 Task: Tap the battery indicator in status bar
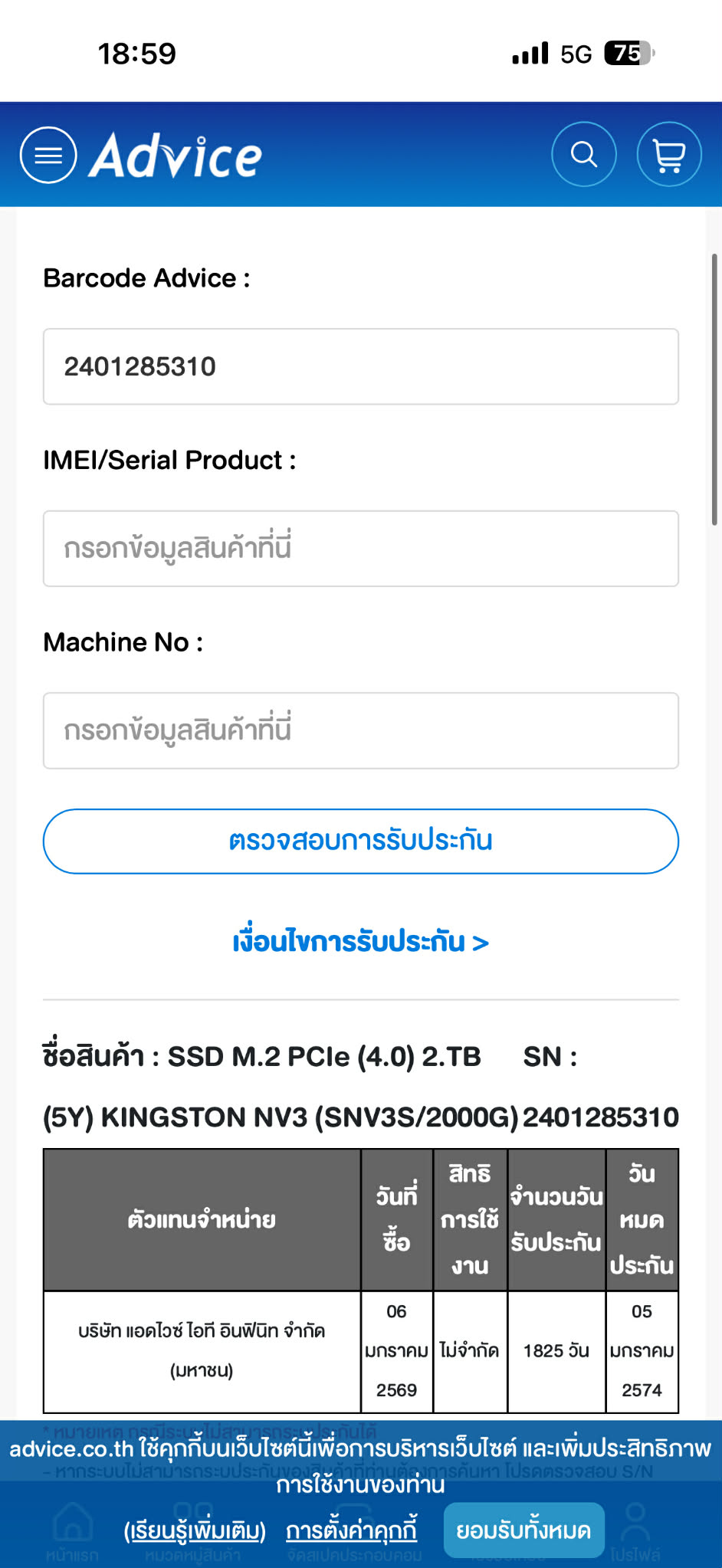(628, 54)
